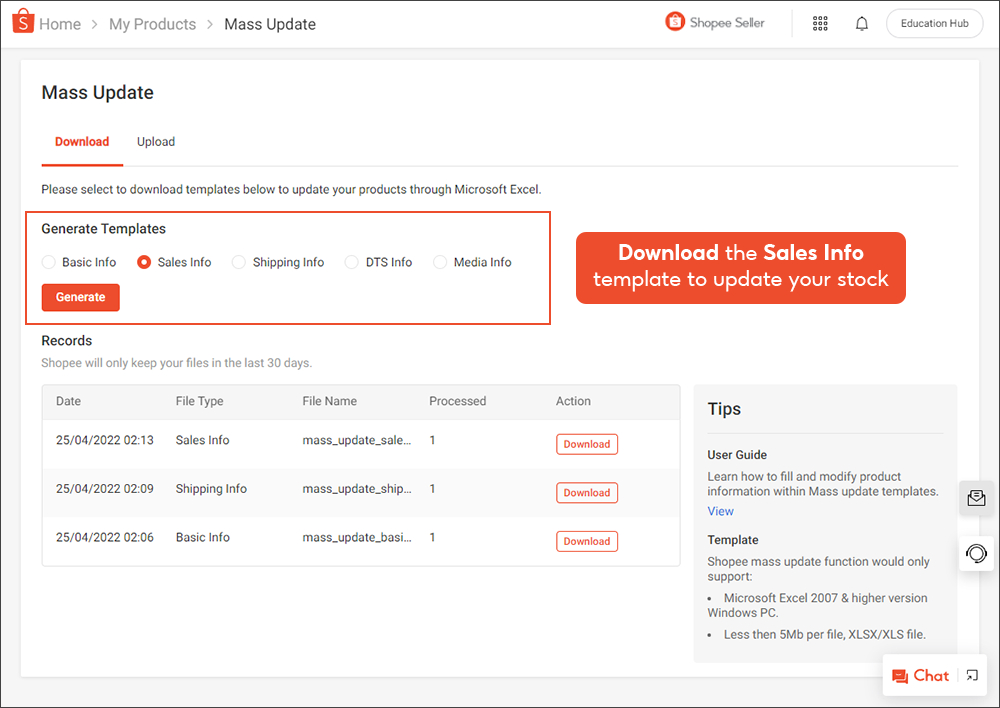Switch to the Upload tab
The width and height of the screenshot is (1000, 708).
(x=155, y=142)
